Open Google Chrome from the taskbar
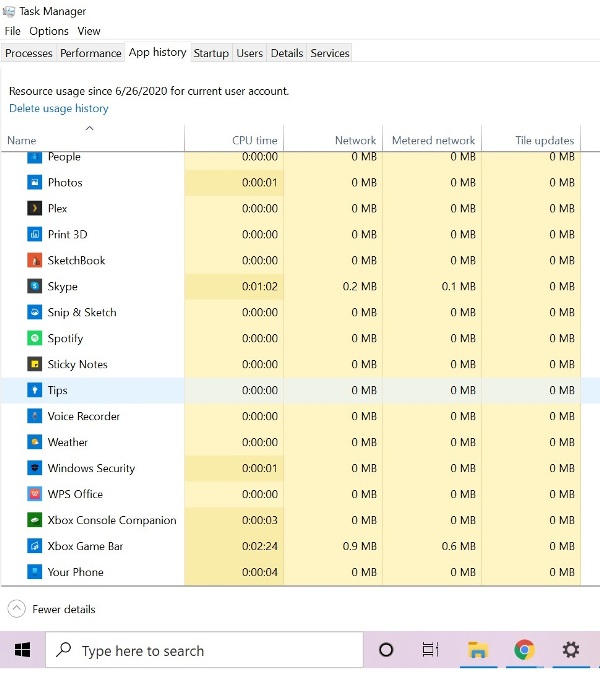This screenshot has width=600, height=678. coord(524,649)
